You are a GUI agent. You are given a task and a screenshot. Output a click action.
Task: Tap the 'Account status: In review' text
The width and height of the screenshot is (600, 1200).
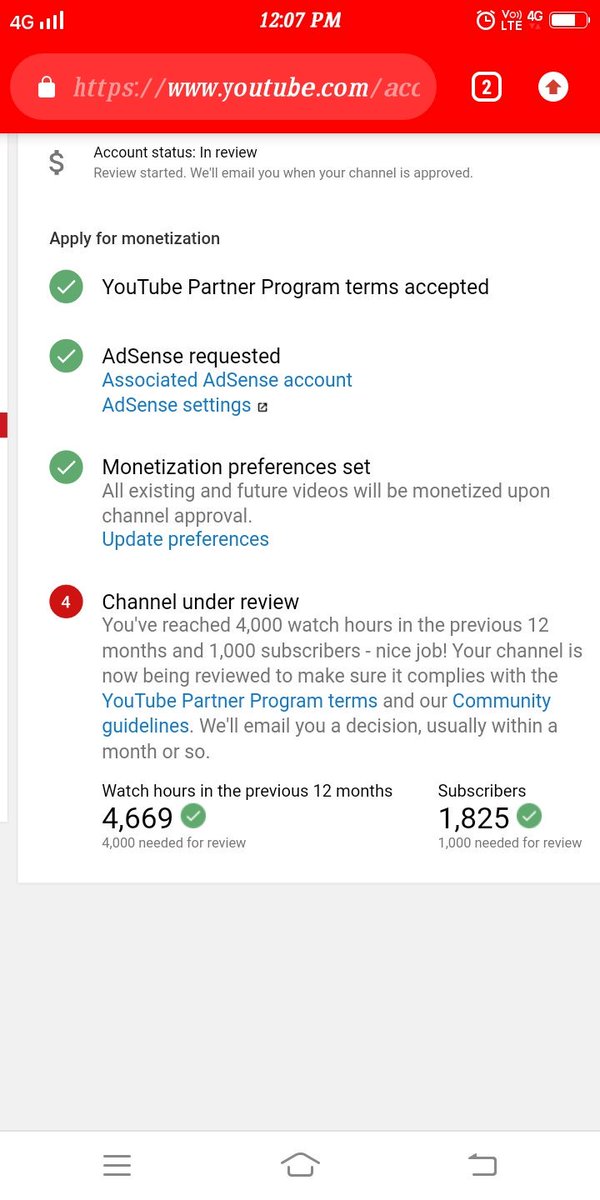pos(175,153)
